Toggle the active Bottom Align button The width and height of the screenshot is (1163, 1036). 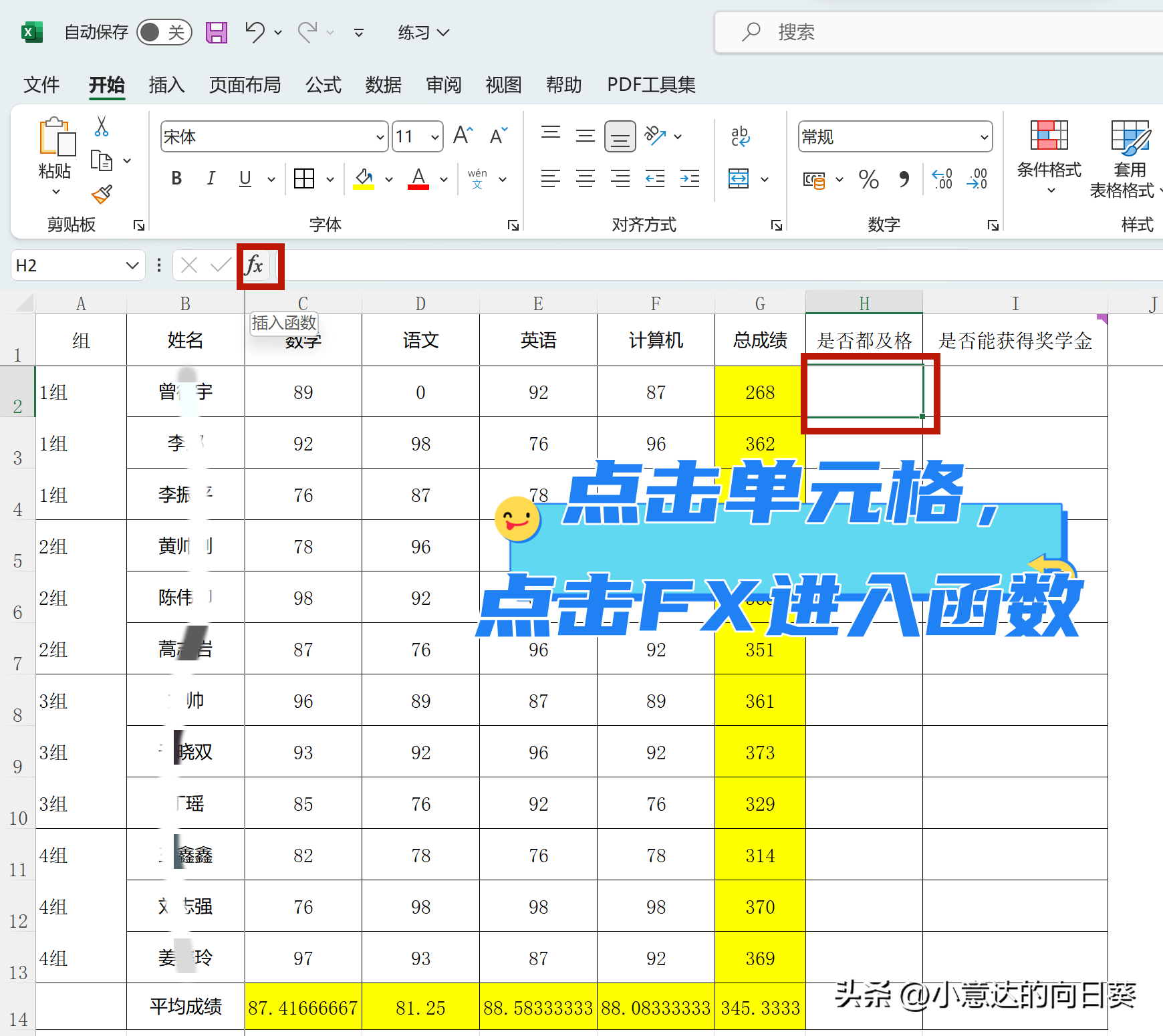tap(620, 136)
